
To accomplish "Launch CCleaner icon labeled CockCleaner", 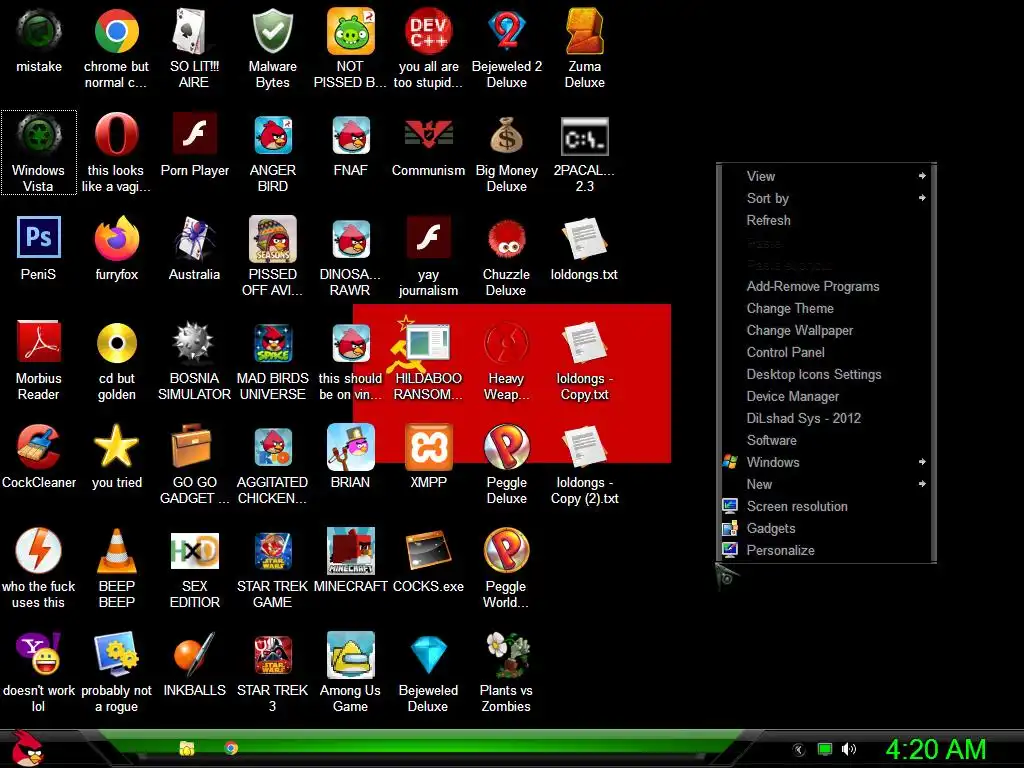I will 39,447.
